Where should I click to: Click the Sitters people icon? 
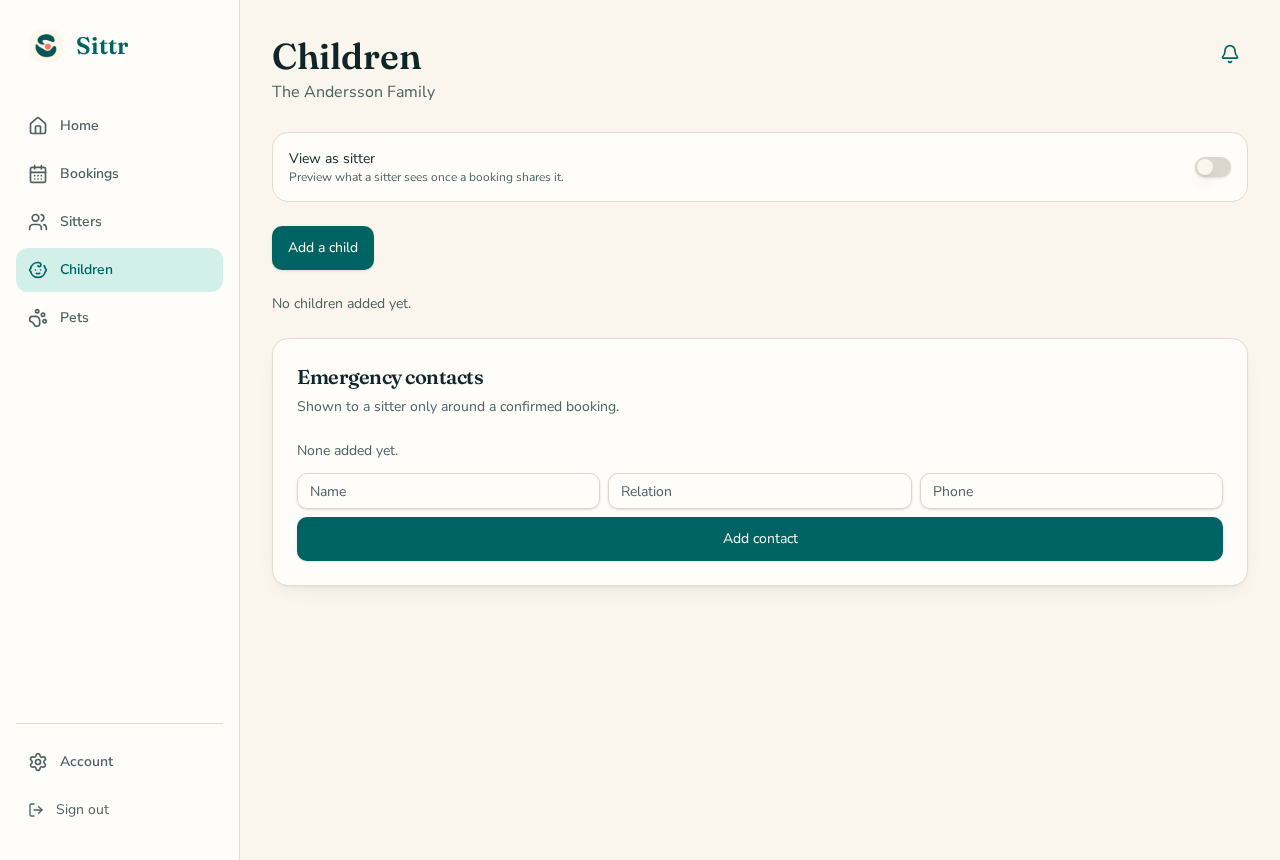click(x=38, y=222)
